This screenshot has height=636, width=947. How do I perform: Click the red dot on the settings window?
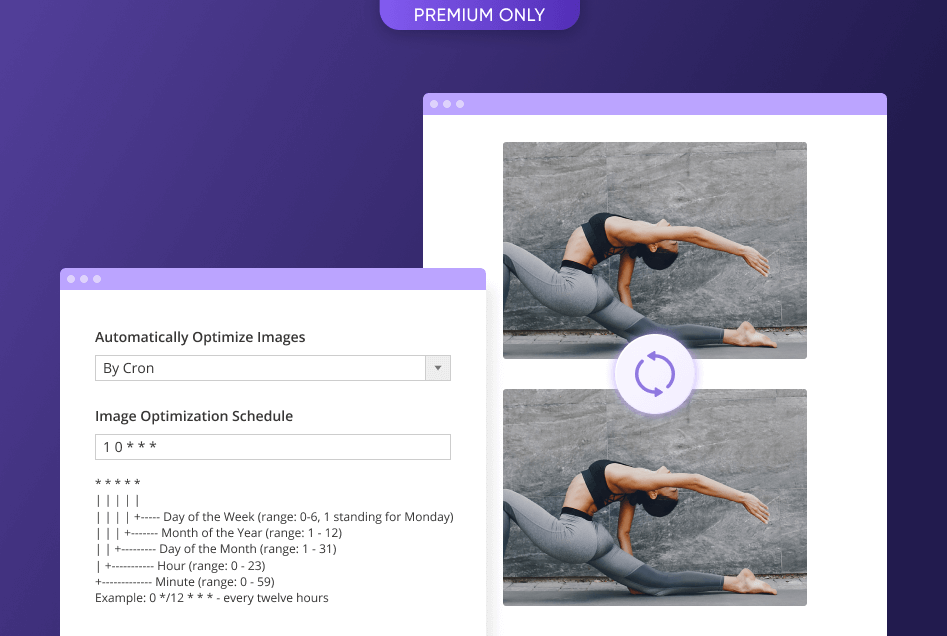(x=71, y=279)
